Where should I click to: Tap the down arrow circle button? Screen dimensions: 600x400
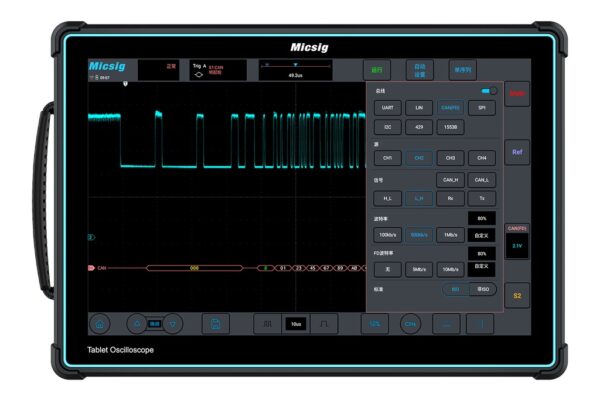173,324
